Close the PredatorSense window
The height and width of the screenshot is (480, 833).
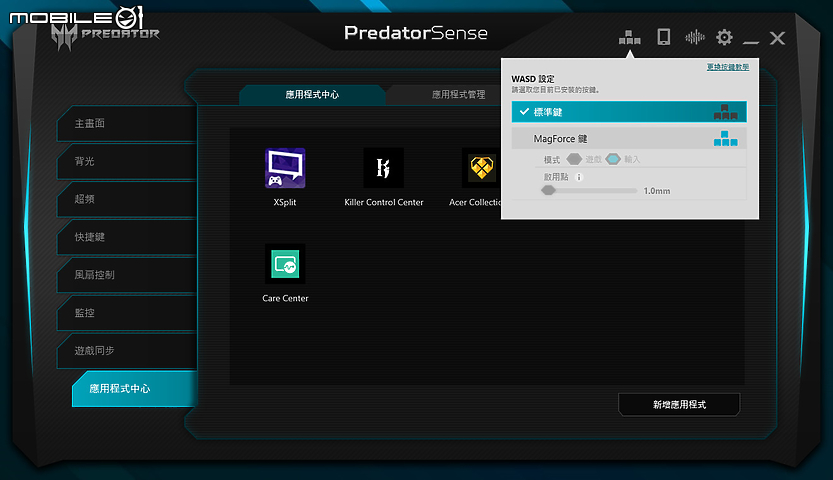pos(777,38)
